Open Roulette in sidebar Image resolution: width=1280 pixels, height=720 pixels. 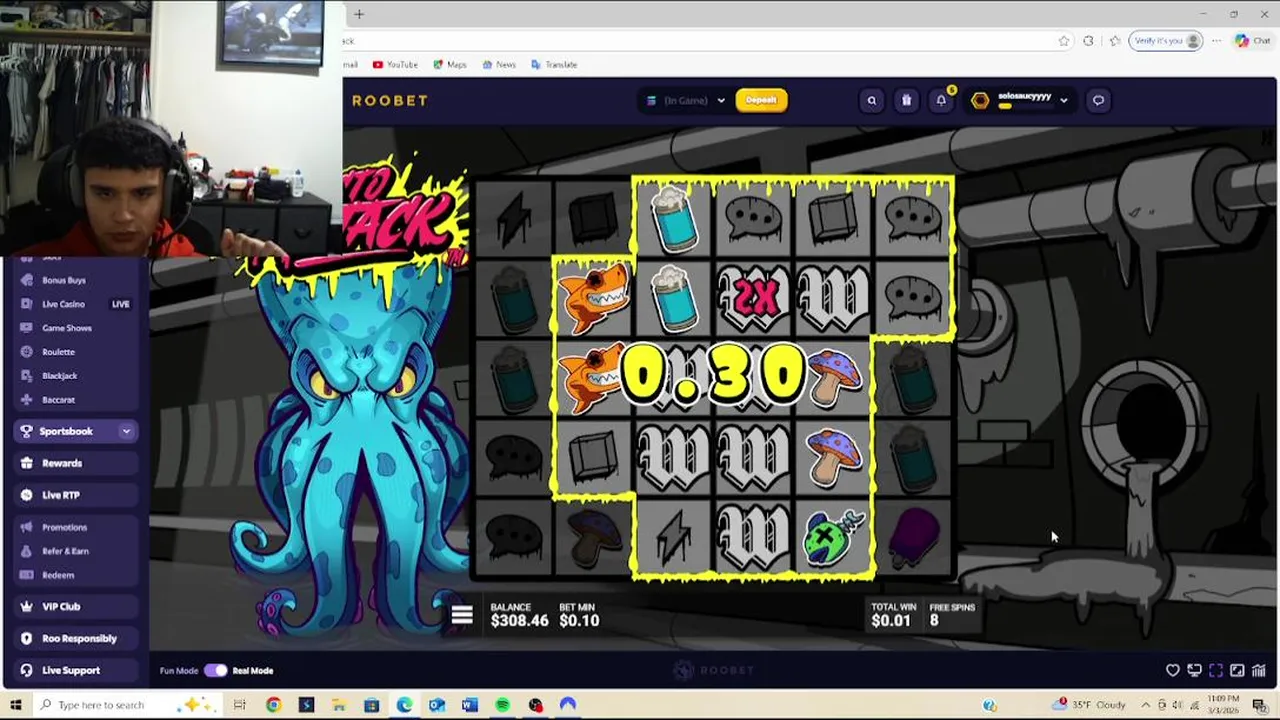[58, 352]
